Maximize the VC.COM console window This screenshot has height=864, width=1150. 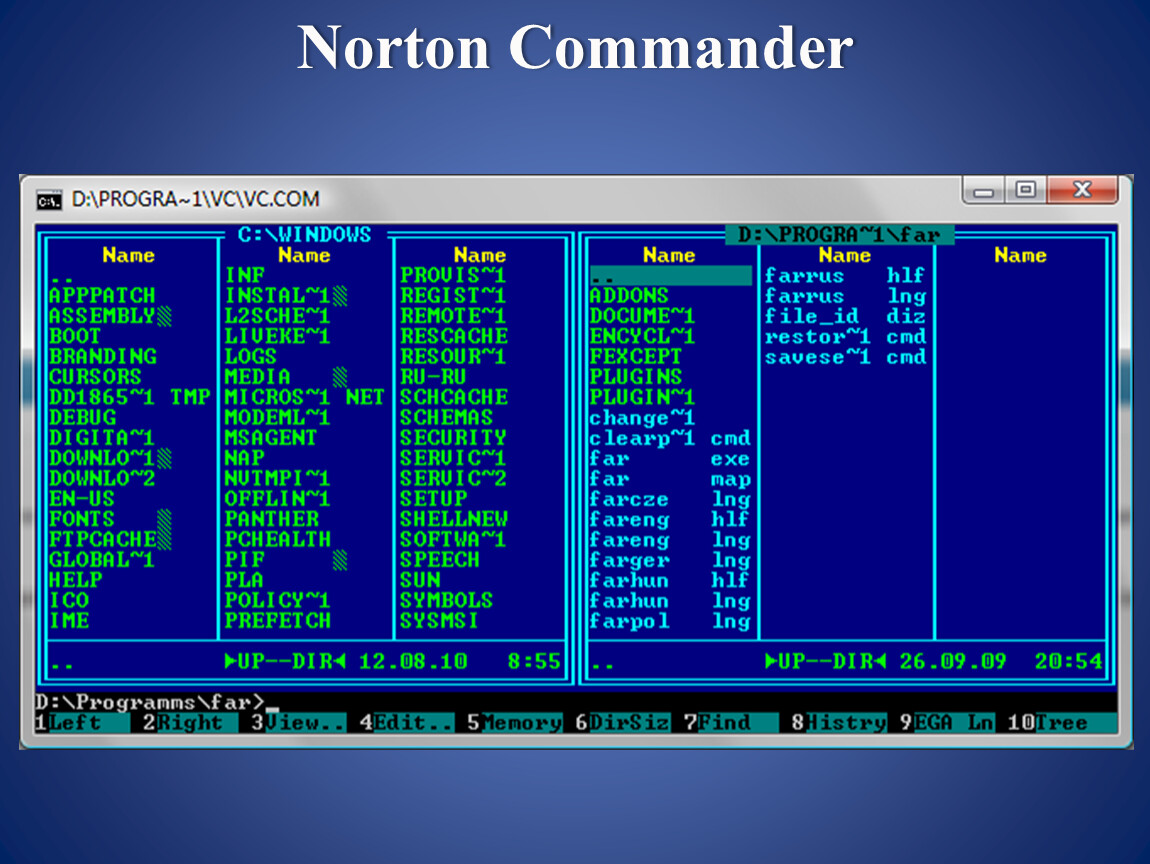(1025, 191)
